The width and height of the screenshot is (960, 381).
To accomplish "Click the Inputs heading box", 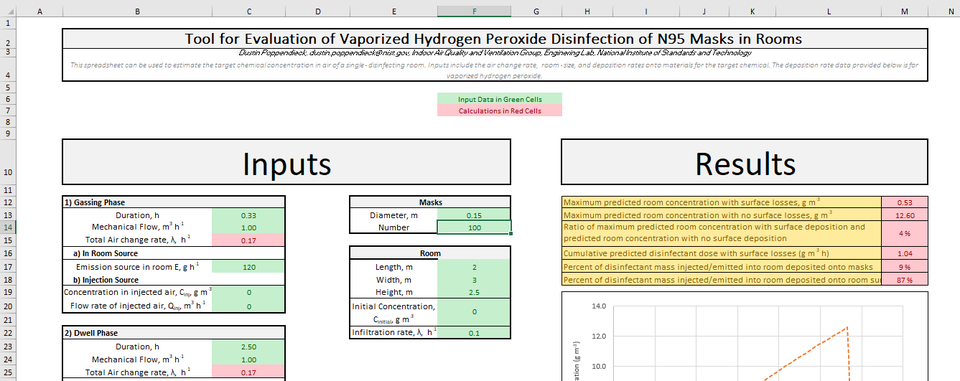I will [x=286, y=162].
